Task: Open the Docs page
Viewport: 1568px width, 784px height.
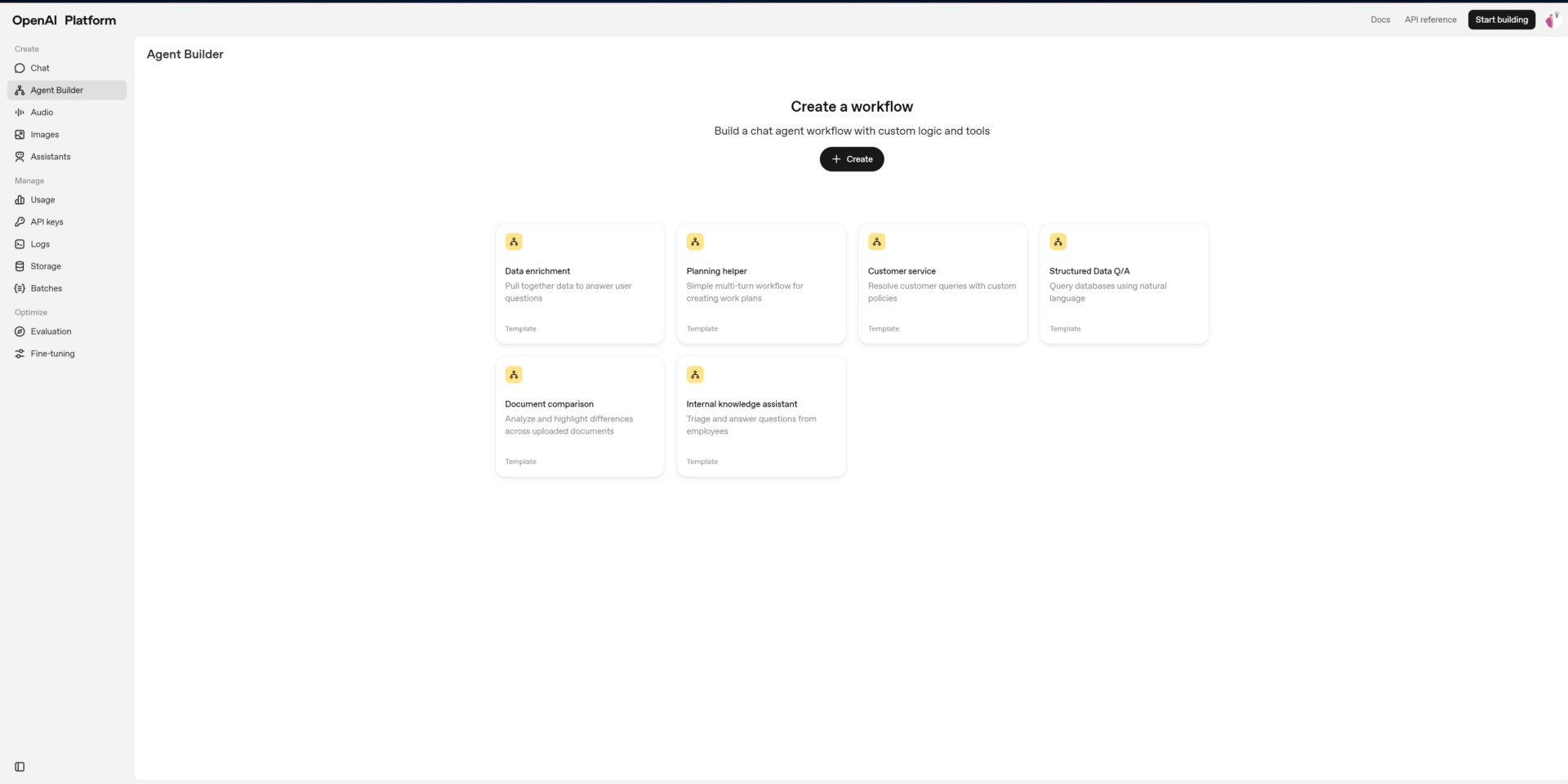Action: (x=1380, y=19)
